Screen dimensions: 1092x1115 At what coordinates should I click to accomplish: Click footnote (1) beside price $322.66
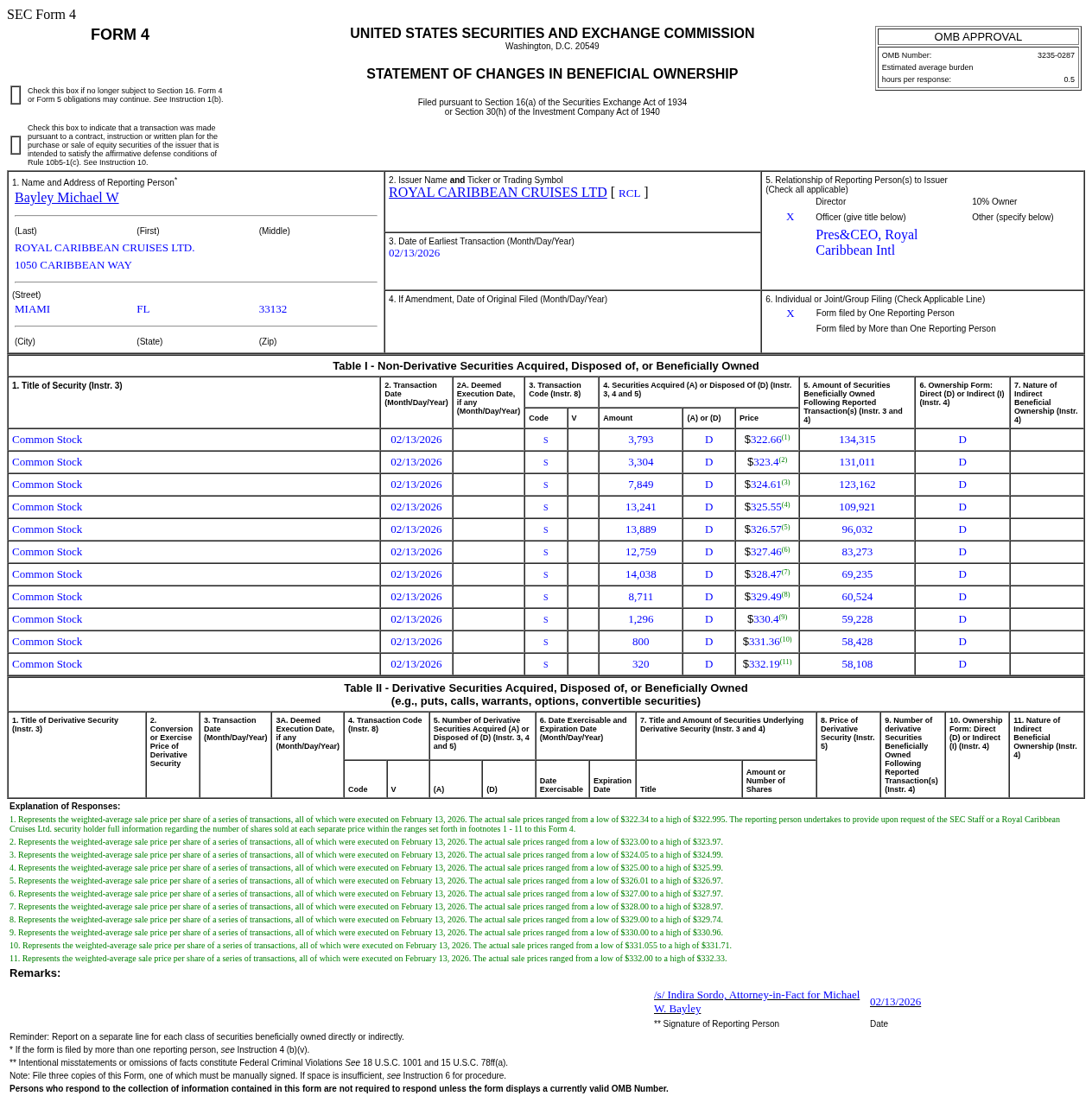785,437
